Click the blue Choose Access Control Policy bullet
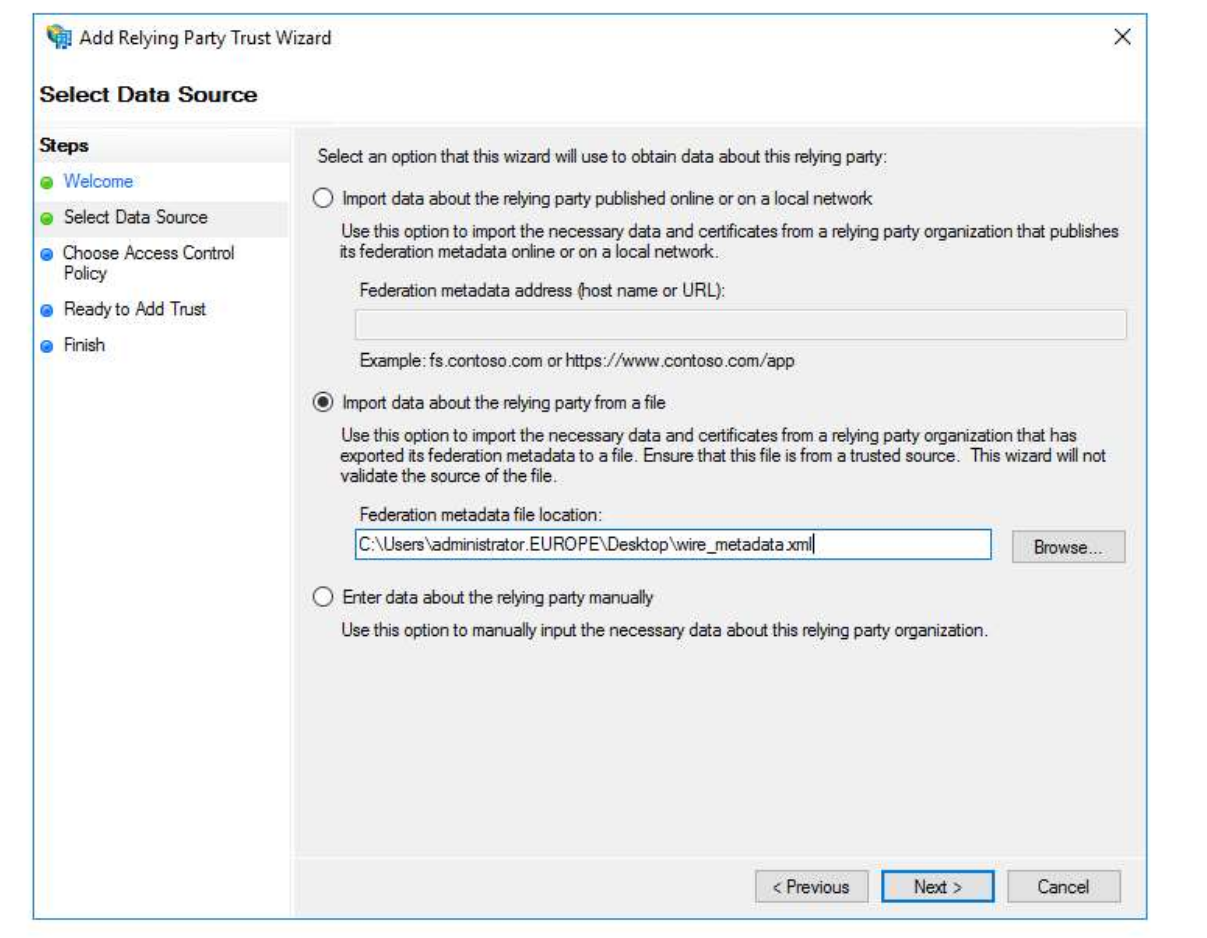Screen dimensions: 1207x938 [46, 255]
